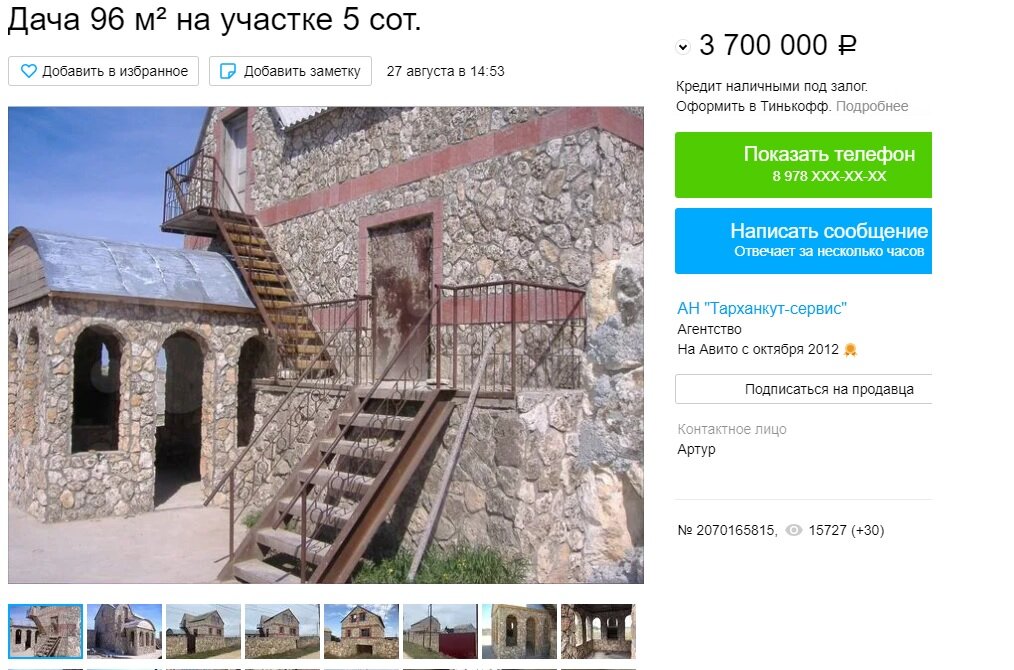Open the main dacha stone house photo
This screenshot has height=670, width=1014.
tap(326, 345)
